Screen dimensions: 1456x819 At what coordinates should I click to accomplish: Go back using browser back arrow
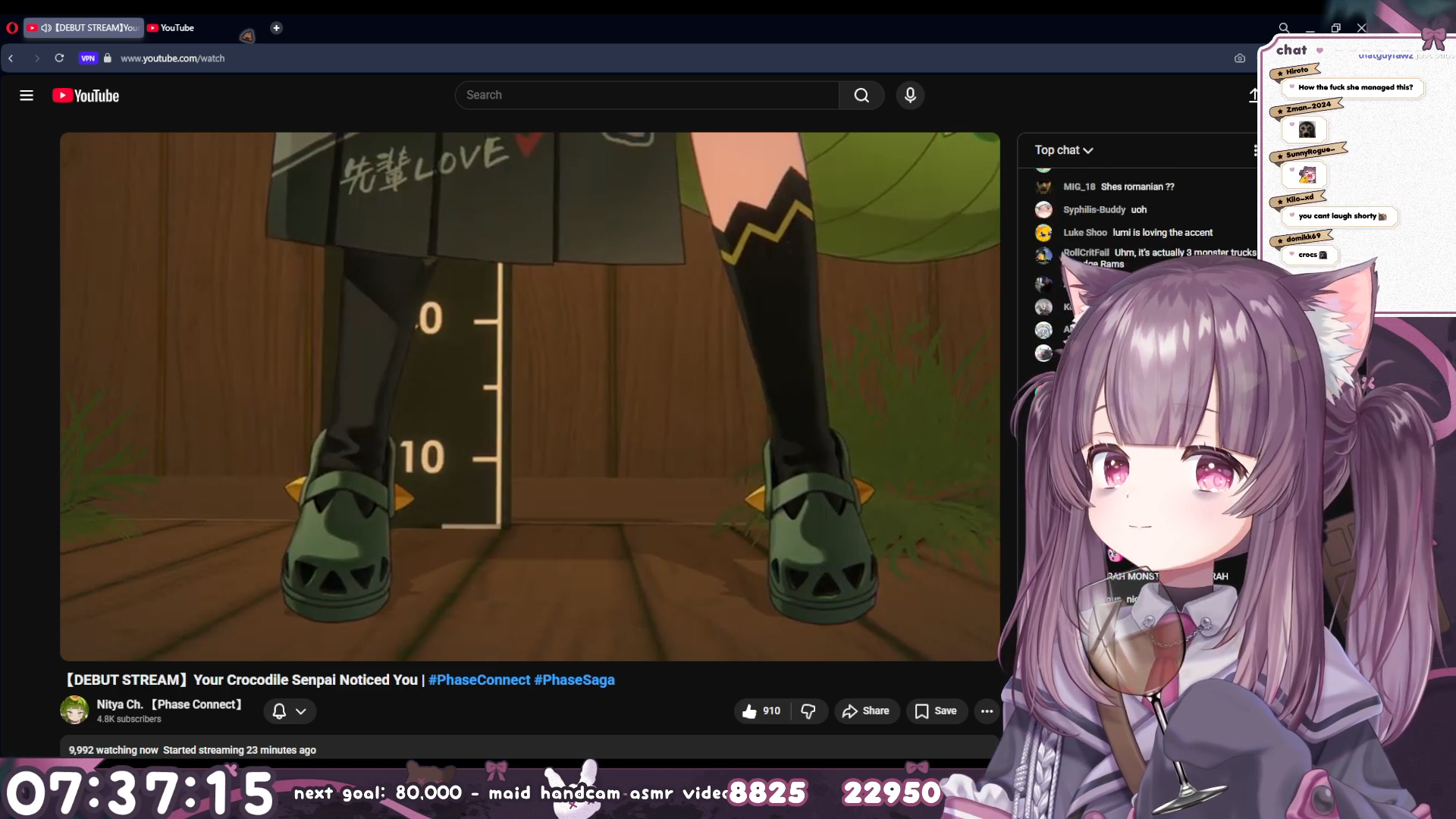[x=11, y=58]
